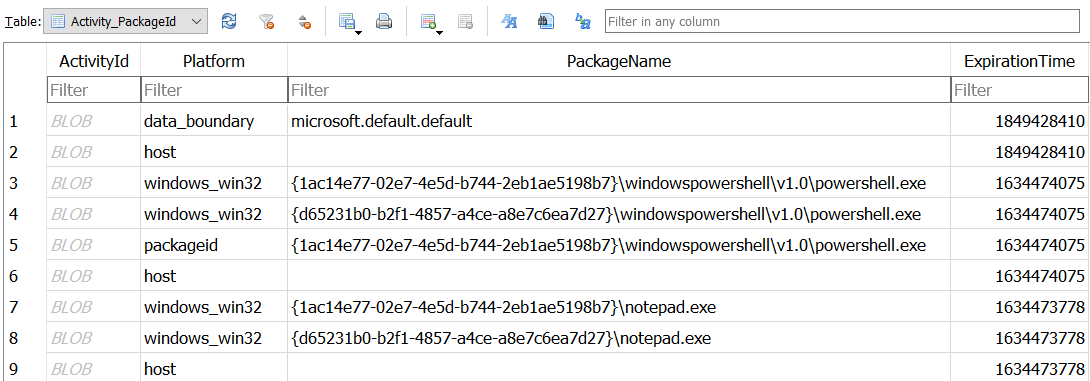The image size is (1090, 381).
Task: Select the 'microsoft.default.default' cell
Action: 619,122
